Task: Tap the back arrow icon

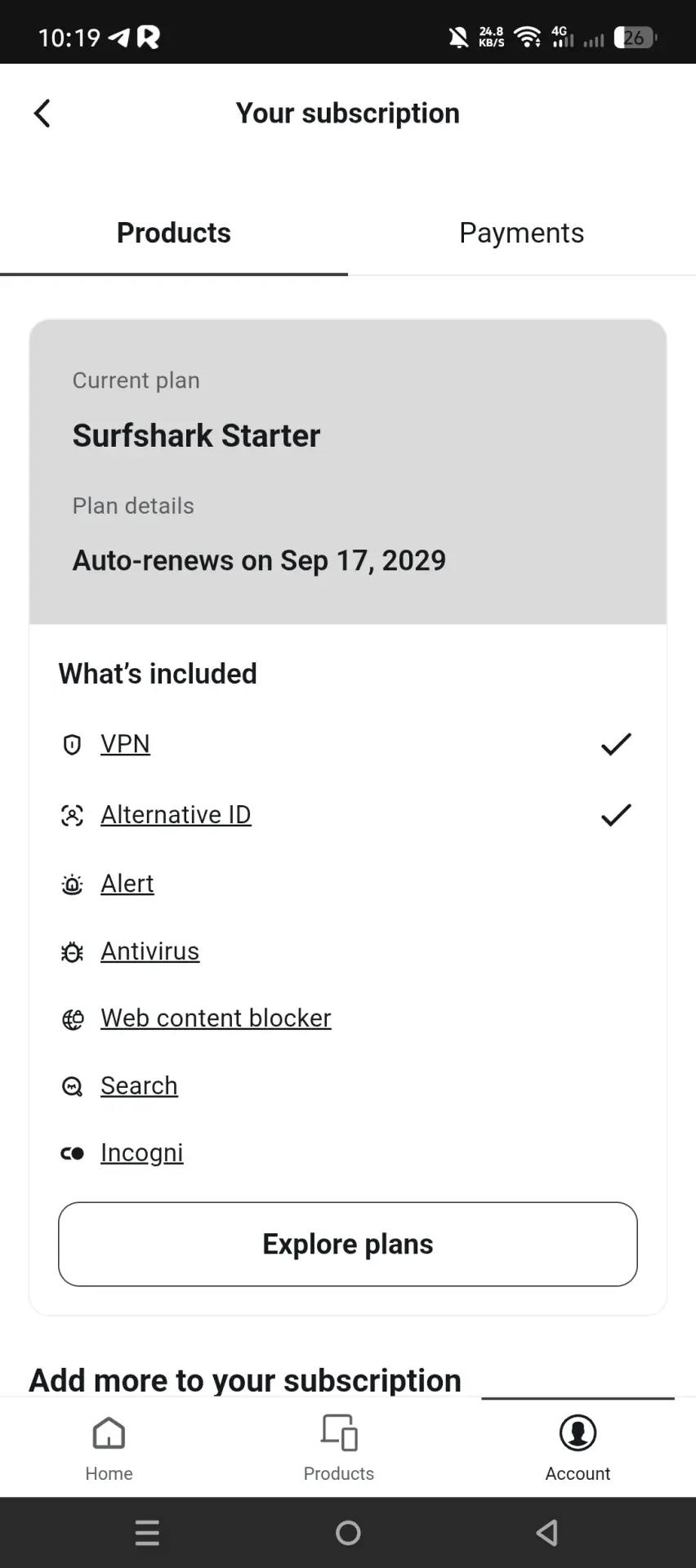Action: tap(42, 114)
